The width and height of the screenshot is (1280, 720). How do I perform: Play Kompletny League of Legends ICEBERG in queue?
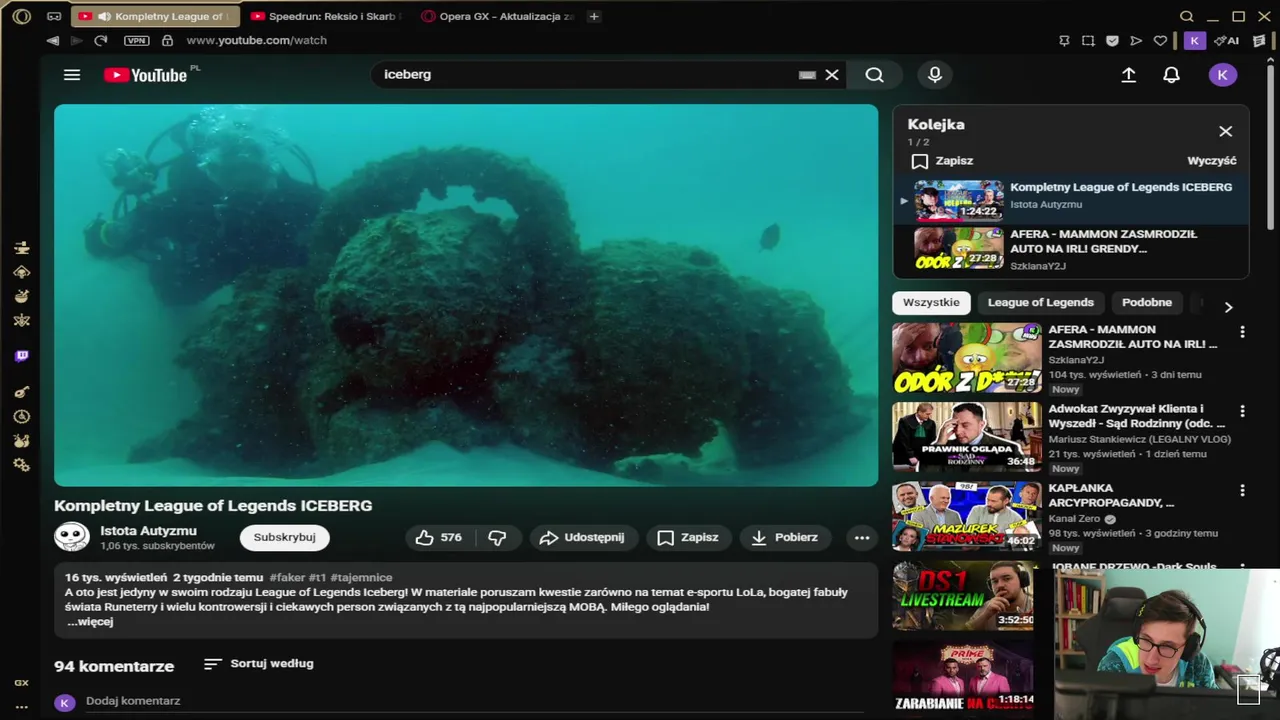(1071, 201)
